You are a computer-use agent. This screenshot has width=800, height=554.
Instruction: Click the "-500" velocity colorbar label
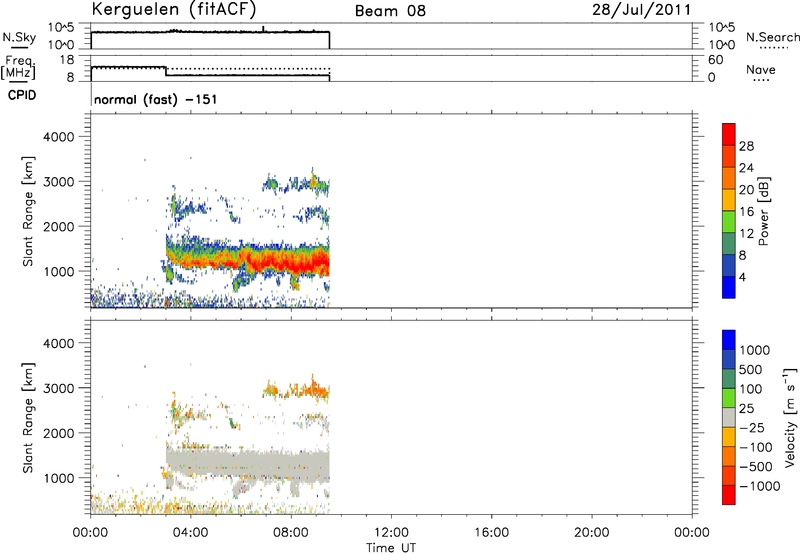[x=755, y=467]
